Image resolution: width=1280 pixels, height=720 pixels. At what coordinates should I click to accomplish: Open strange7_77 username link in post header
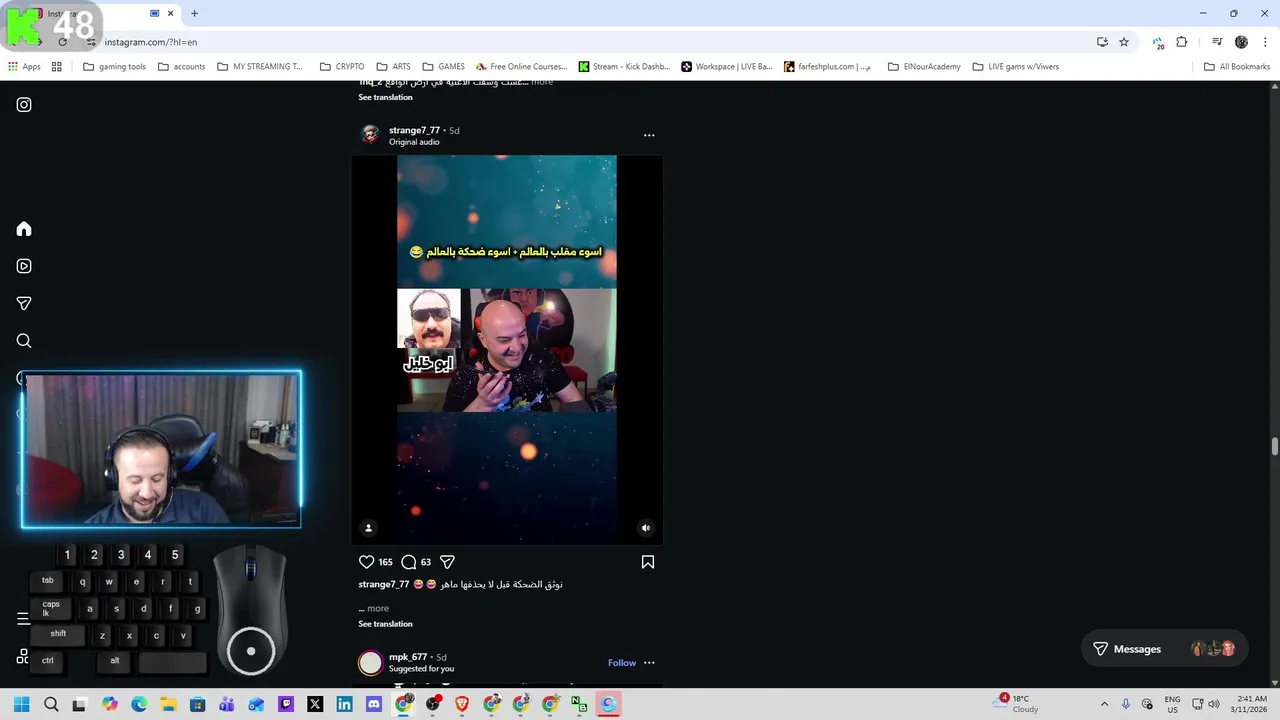(414, 130)
